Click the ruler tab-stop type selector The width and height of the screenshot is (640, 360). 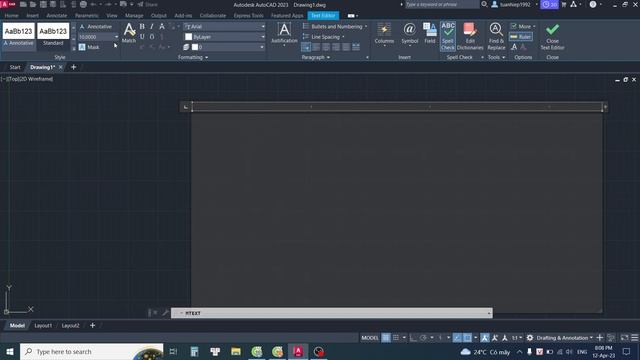pyautogui.click(x=186, y=107)
